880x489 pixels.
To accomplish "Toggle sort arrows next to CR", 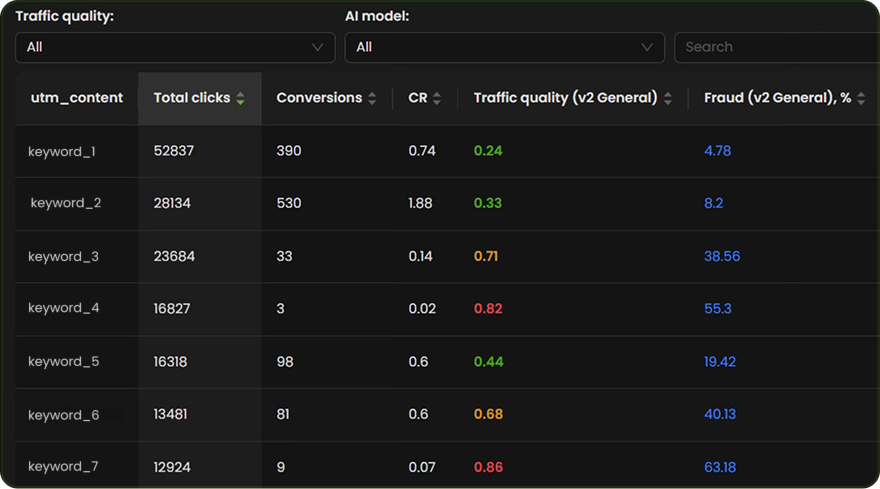I will (437, 98).
